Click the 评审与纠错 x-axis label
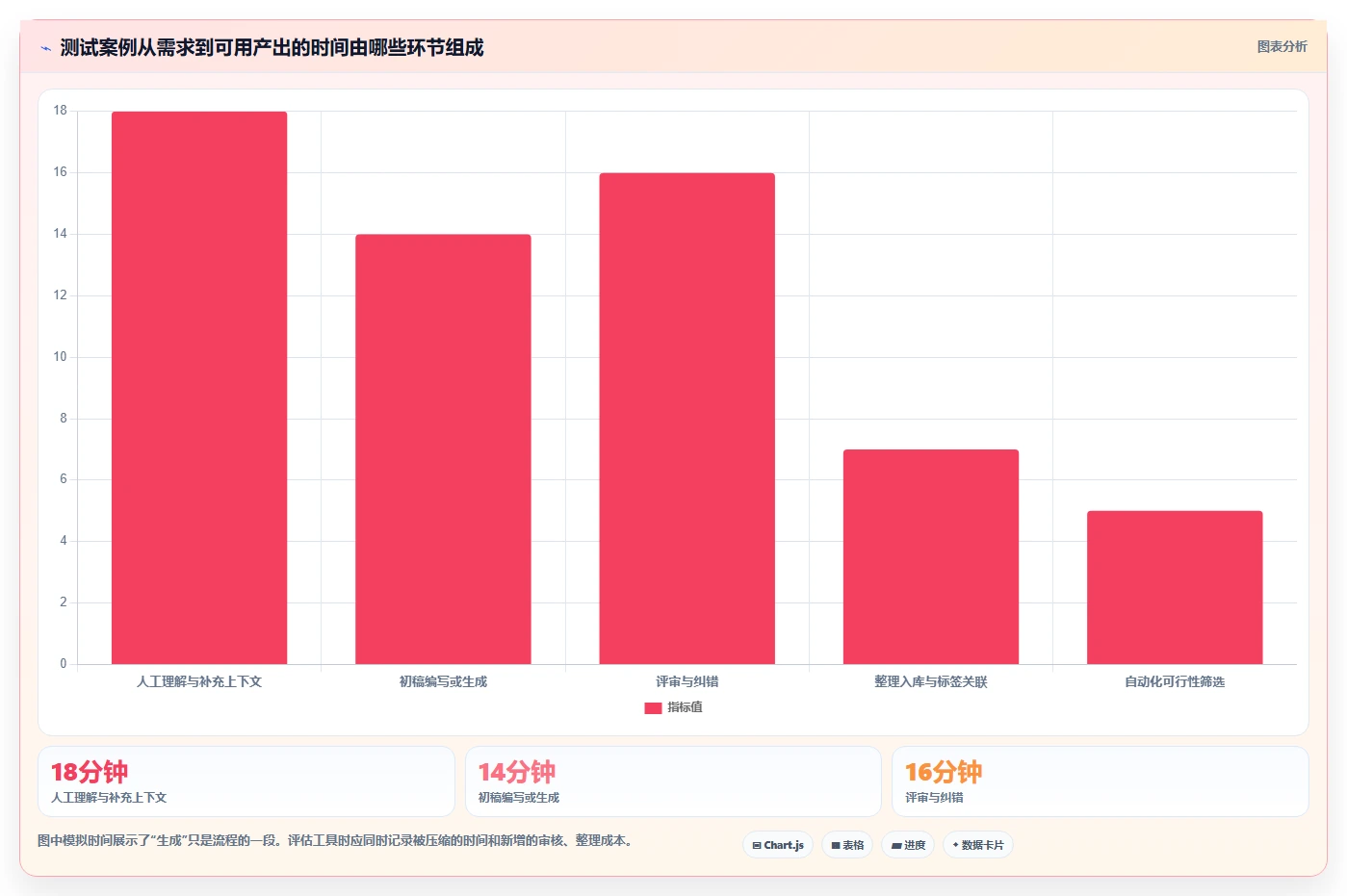 click(x=687, y=681)
